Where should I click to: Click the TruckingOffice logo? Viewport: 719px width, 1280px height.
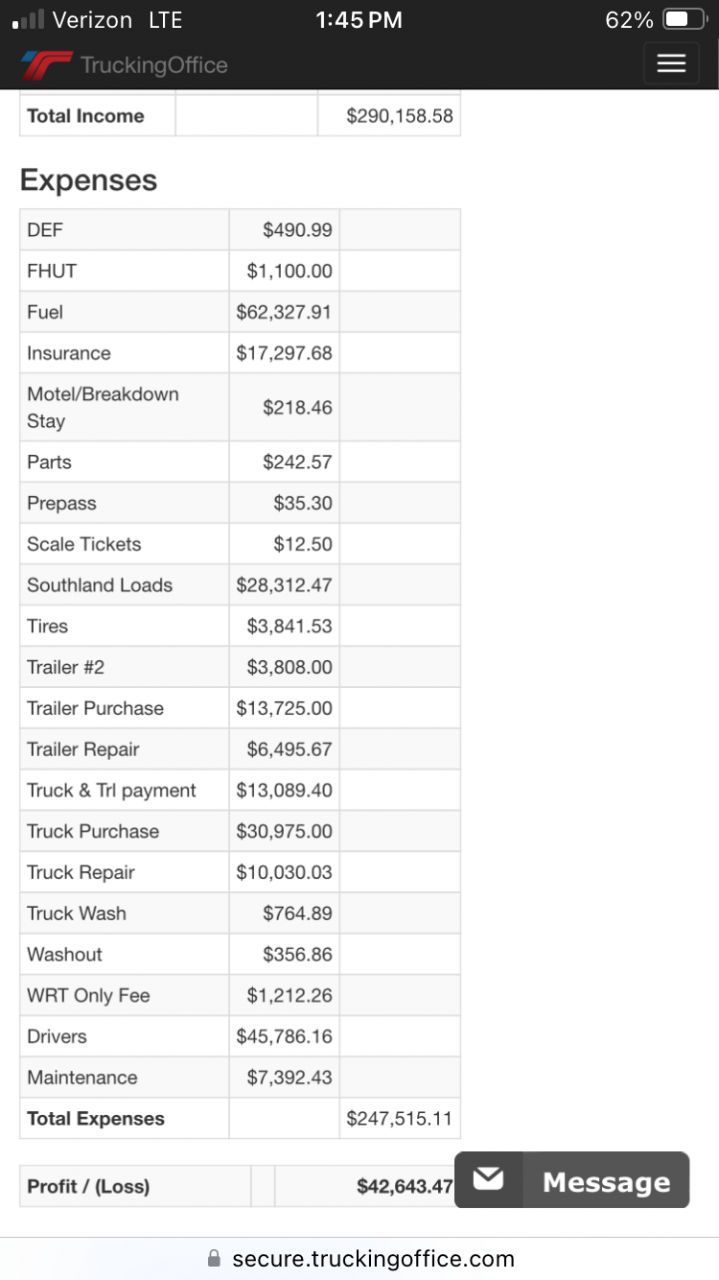pyautogui.click(x=125, y=66)
